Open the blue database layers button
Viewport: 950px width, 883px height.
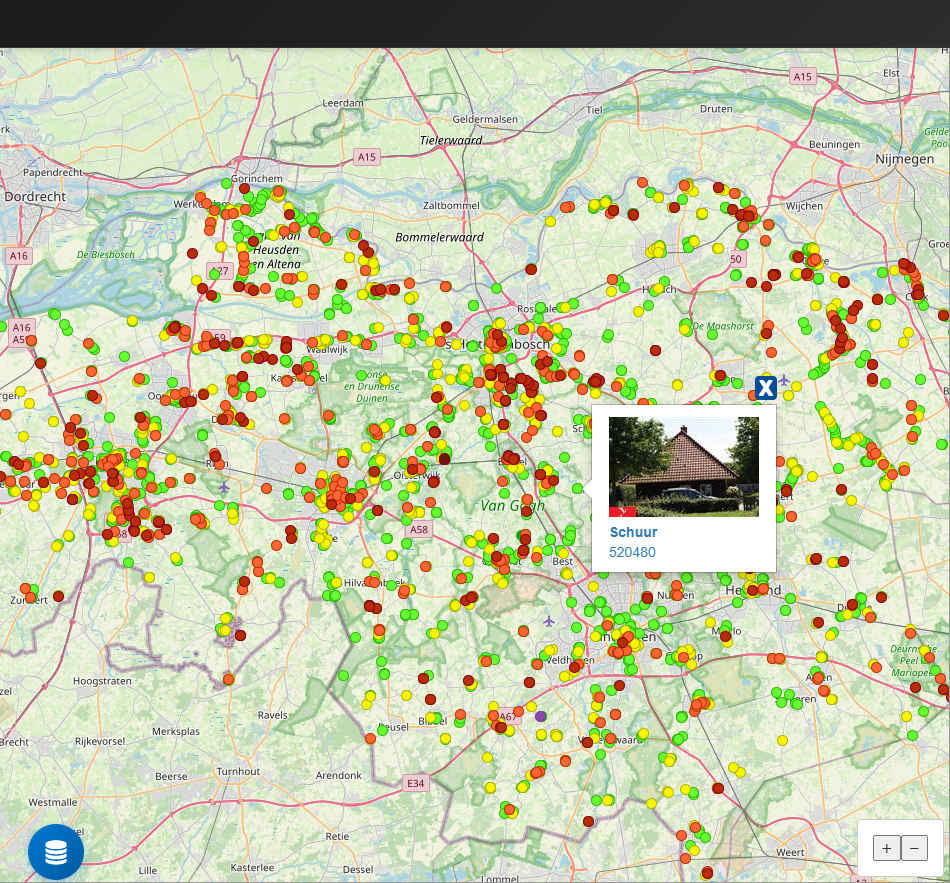pos(56,852)
